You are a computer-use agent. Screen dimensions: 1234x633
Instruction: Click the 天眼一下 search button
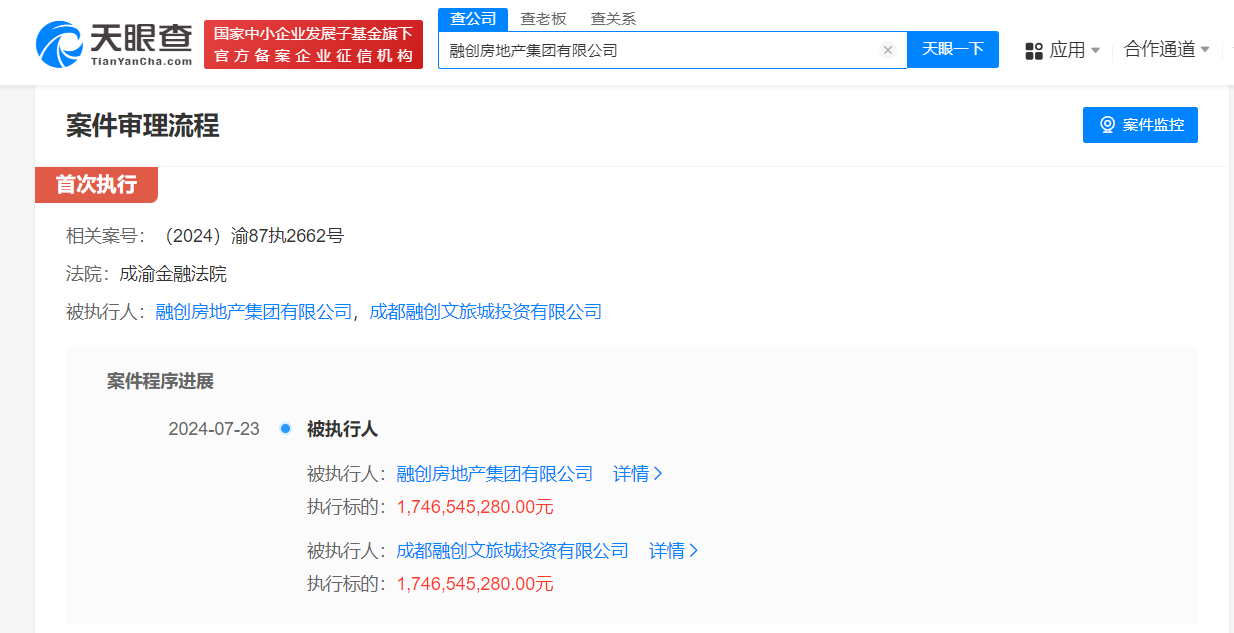click(952, 49)
